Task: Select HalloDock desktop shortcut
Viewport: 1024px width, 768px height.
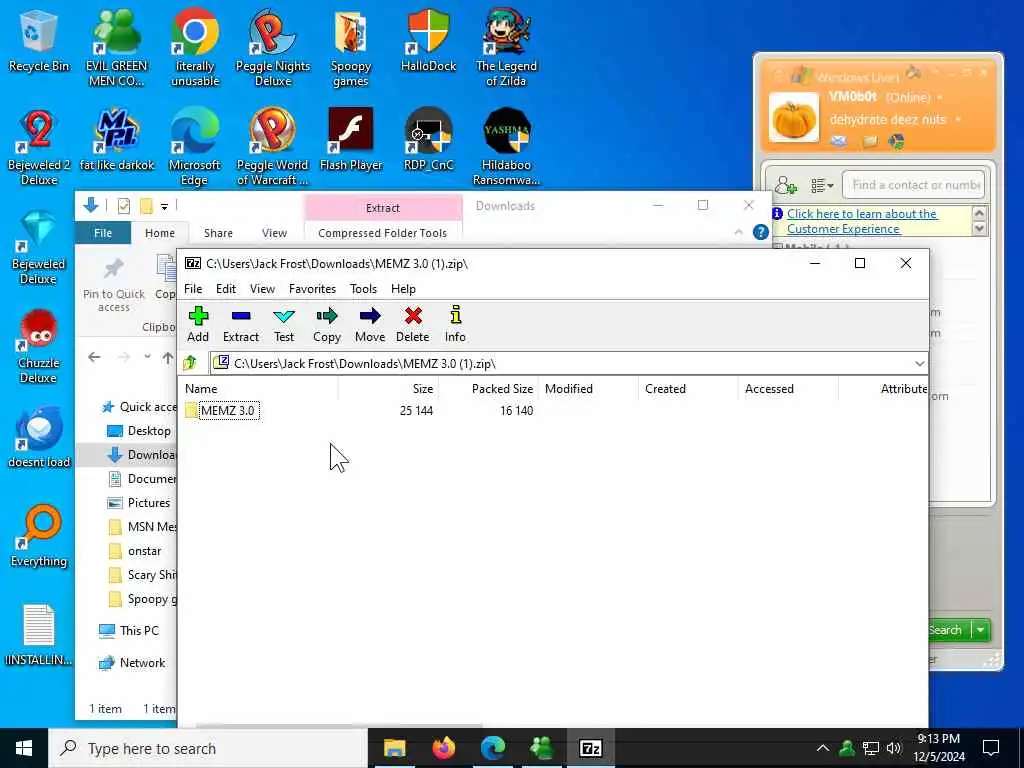Action: click(x=428, y=40)
